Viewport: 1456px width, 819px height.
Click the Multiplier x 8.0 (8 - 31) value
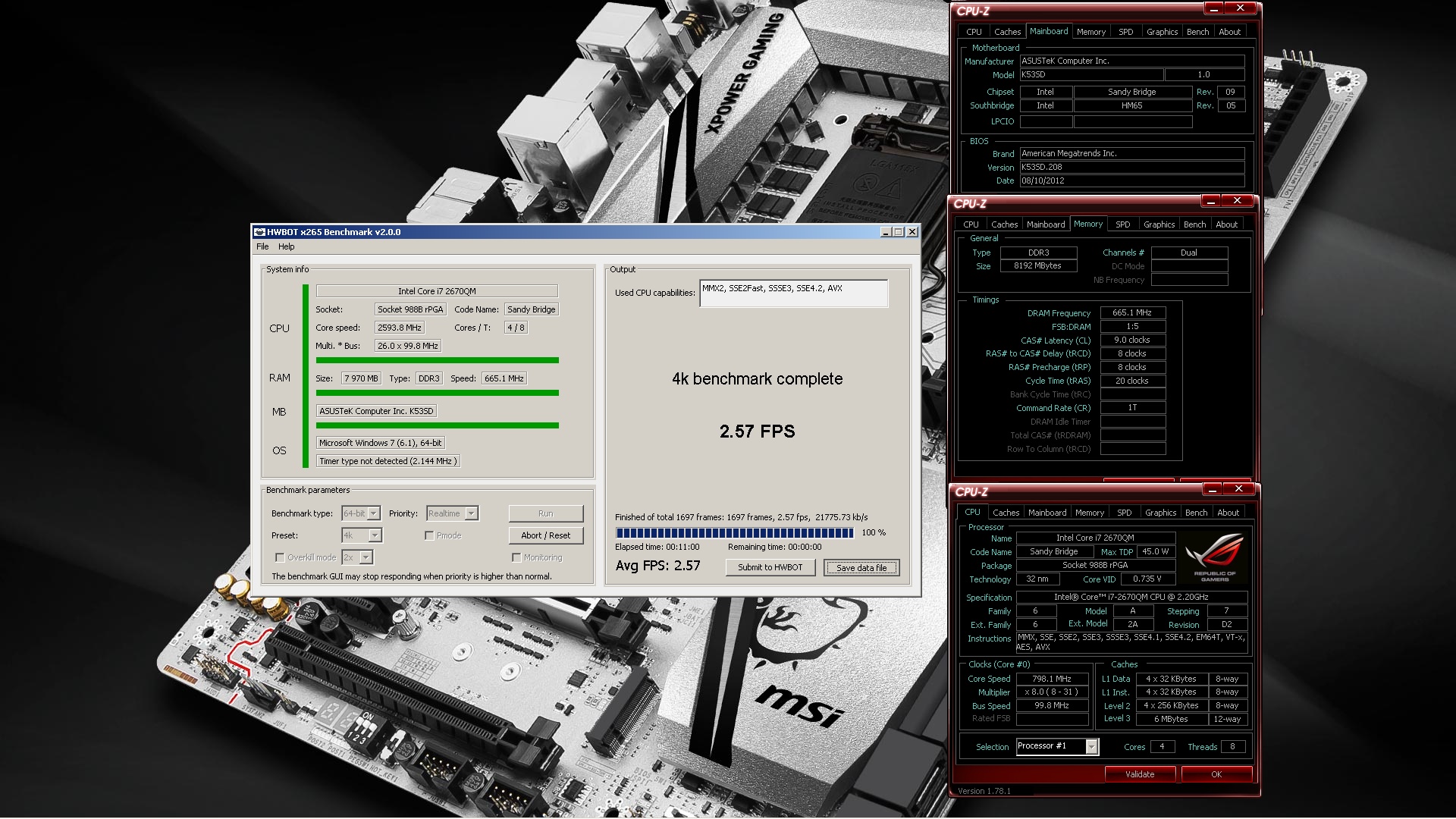pos(1052,692)
